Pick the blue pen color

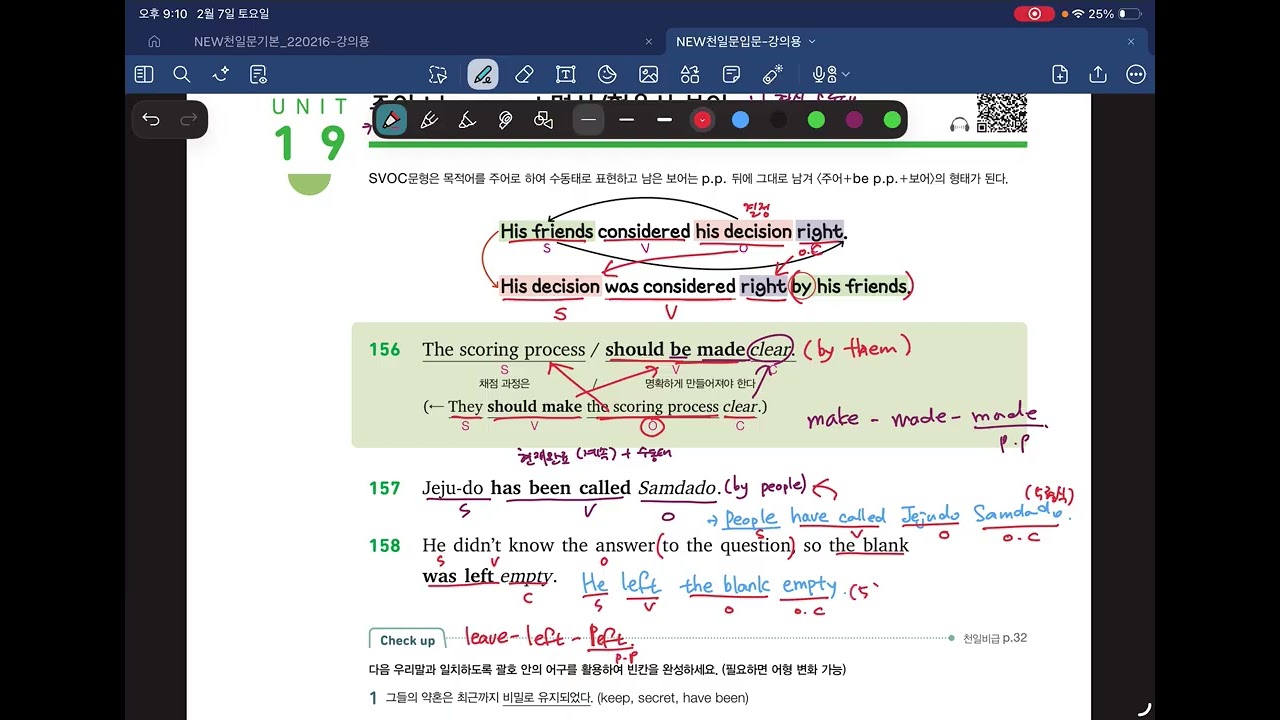[740, 120]
